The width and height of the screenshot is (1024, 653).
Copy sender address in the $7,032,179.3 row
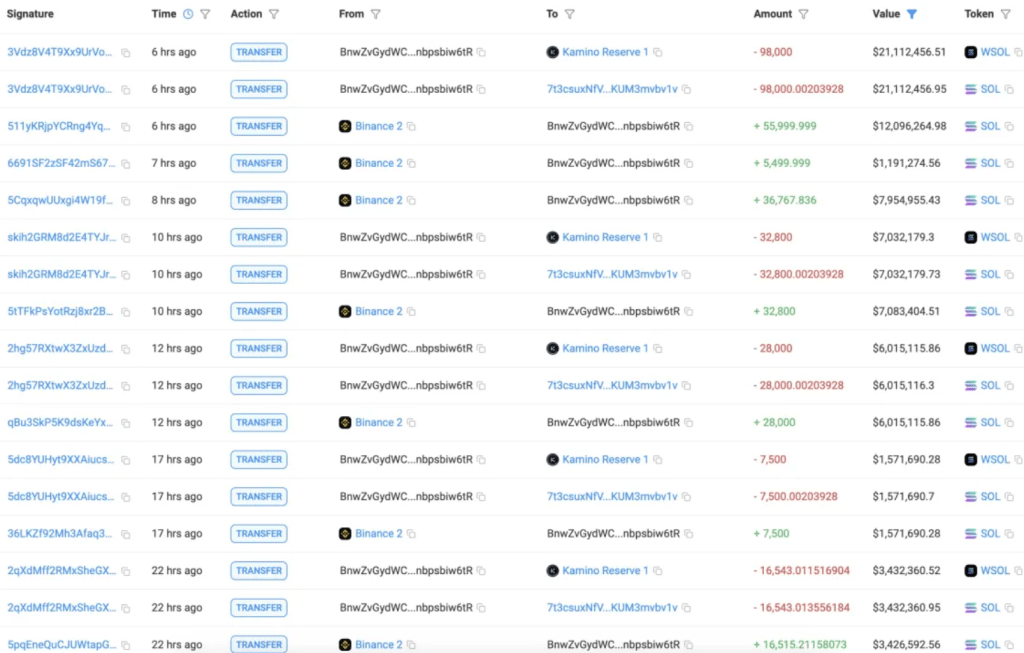[481, 238]
